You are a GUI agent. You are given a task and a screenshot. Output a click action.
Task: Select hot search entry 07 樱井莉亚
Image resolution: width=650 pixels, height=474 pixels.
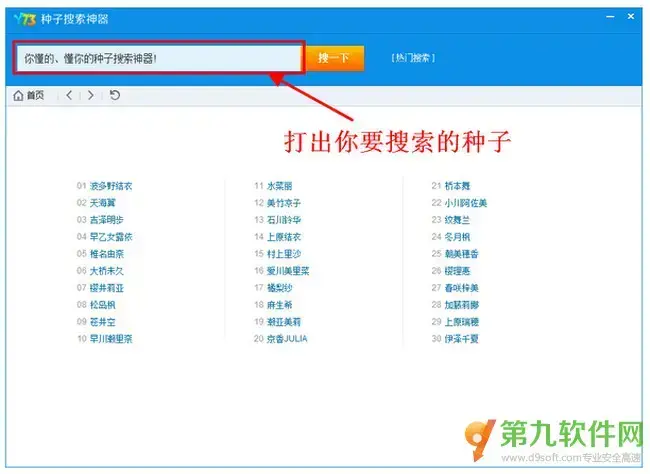tap(107, 288)
